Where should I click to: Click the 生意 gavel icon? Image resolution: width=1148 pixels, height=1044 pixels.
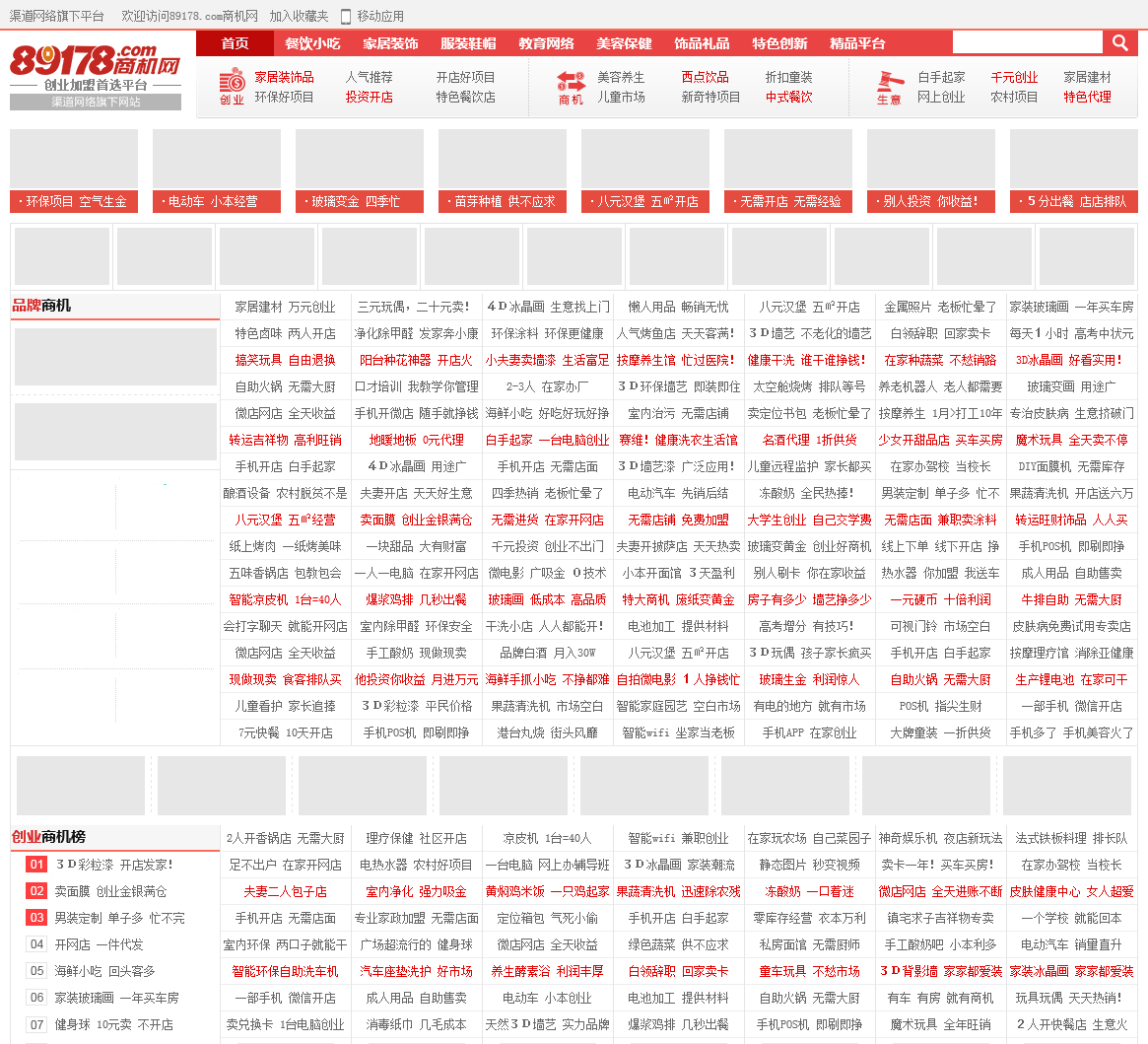[890, 88]
